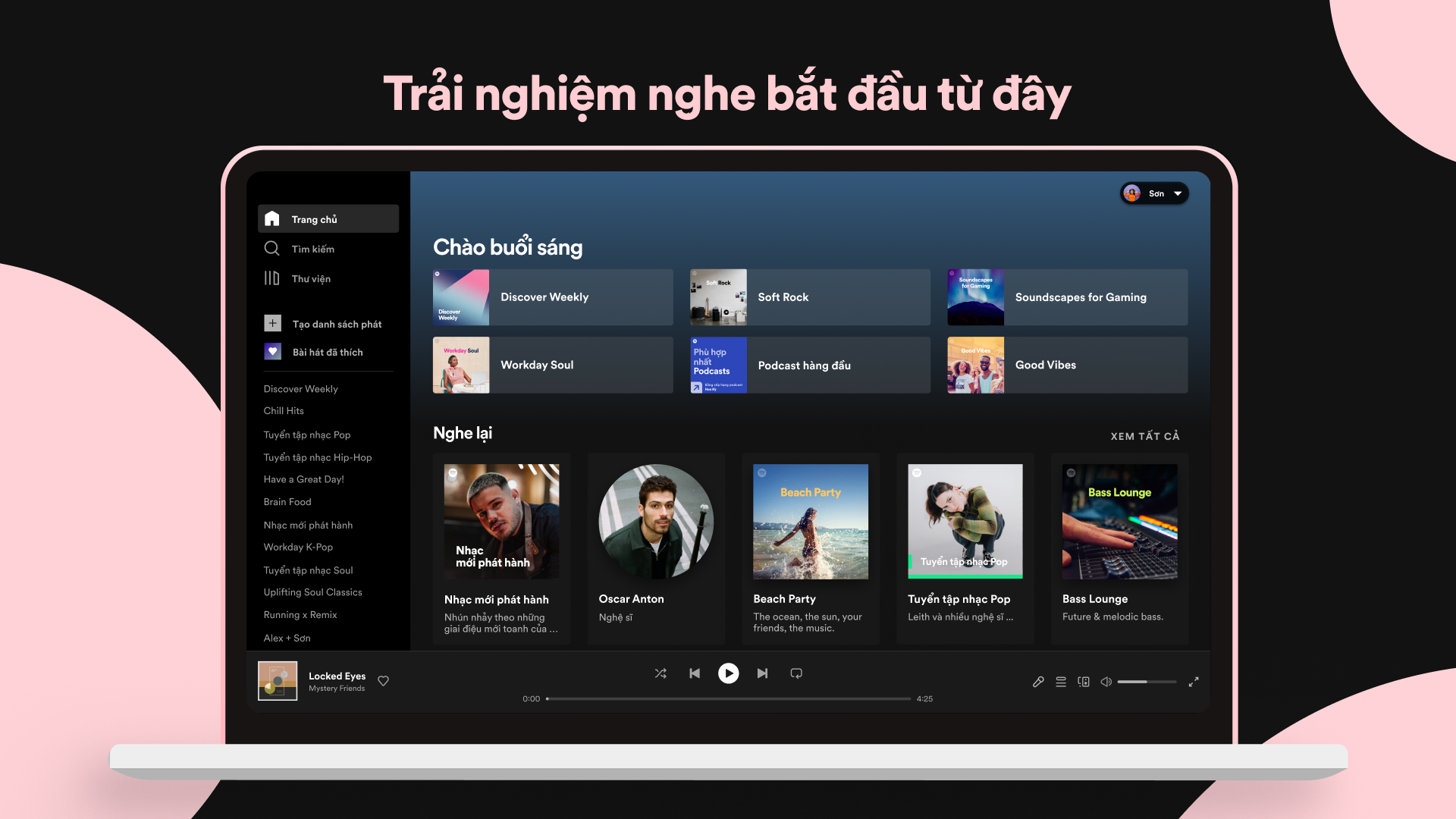Select Brain Food playlist

287,502
